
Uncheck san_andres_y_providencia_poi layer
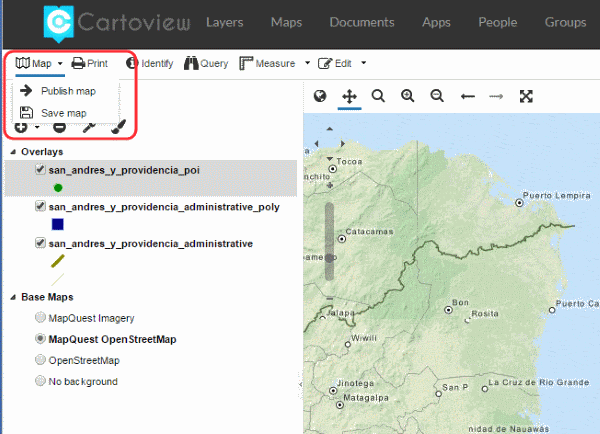pos(40,170)
